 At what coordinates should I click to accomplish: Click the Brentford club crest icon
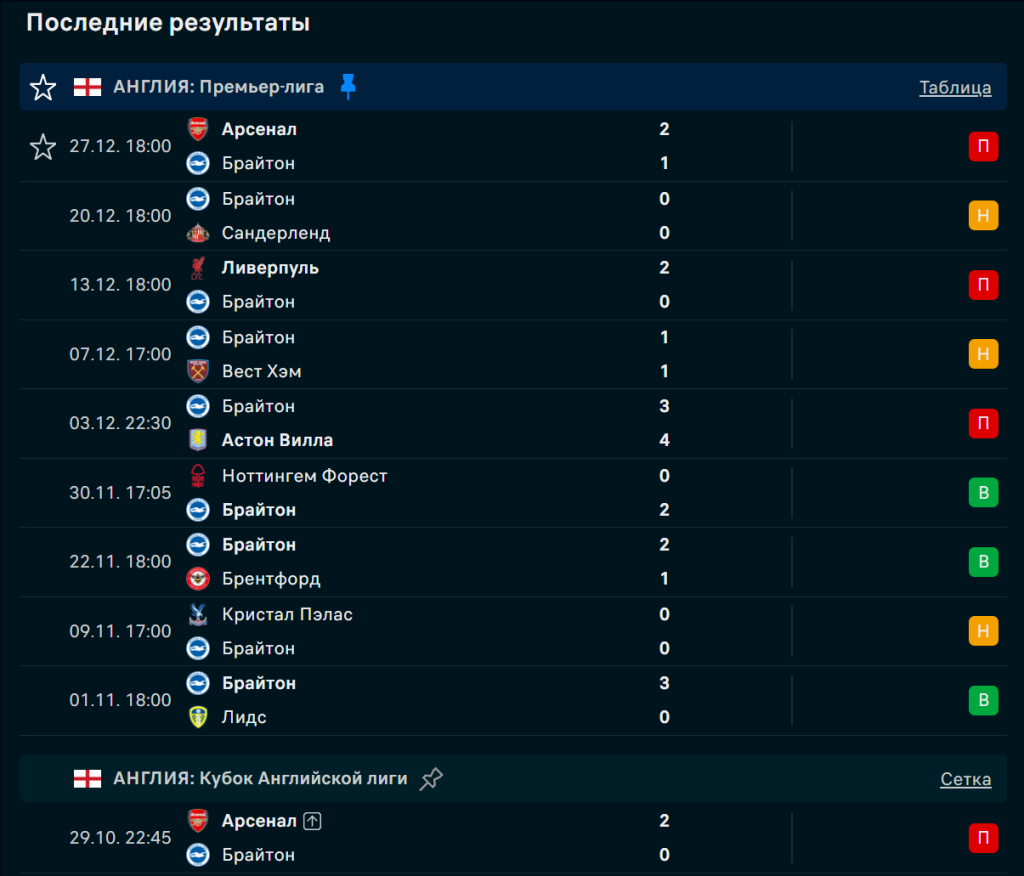tap(198, 579)
